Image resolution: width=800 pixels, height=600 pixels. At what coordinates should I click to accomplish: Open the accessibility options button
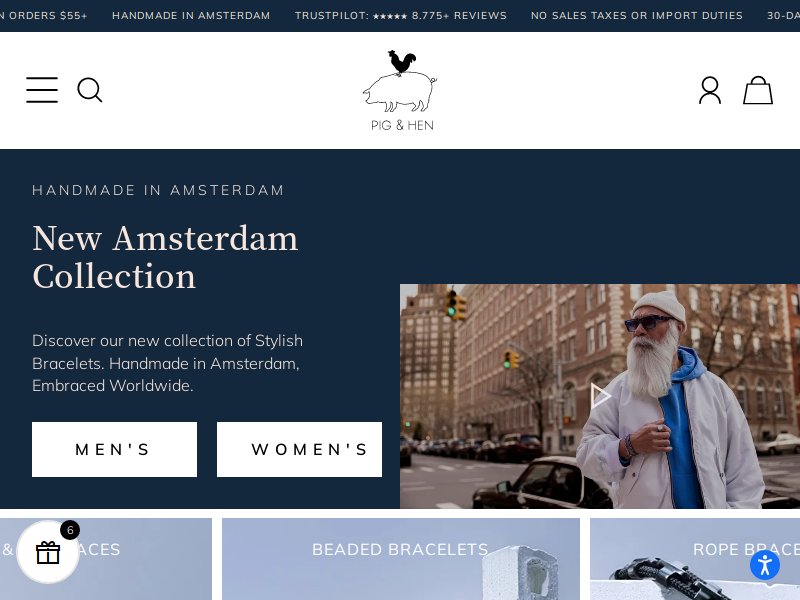(x=765, y=565)
